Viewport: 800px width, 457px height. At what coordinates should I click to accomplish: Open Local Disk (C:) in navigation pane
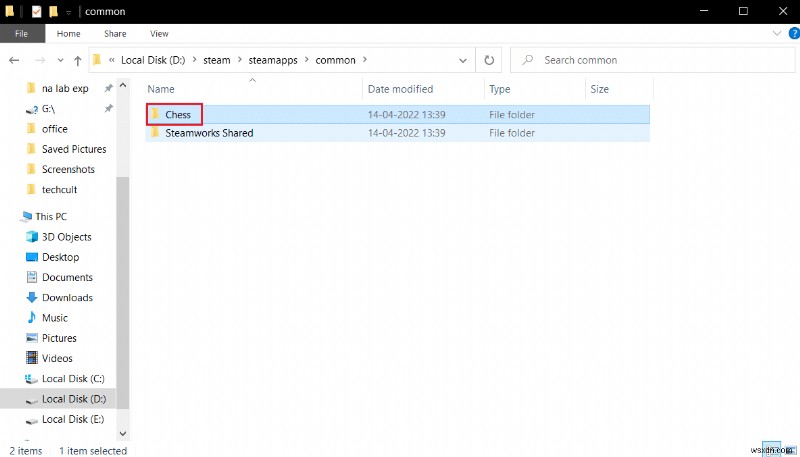(73, 379)
